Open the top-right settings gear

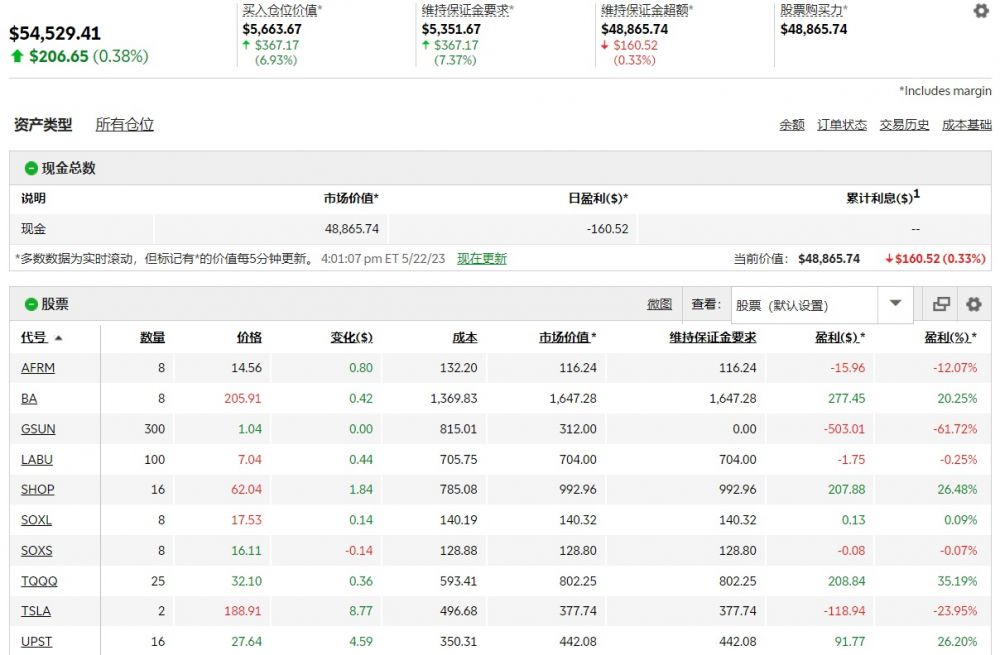coord(981,11)
